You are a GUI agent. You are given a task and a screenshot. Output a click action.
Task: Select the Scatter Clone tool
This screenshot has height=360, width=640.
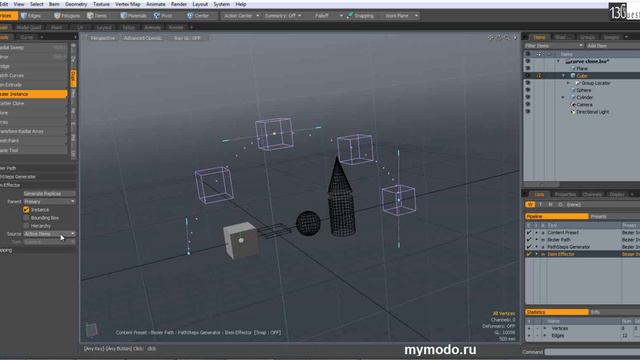[x=33, y=103]
